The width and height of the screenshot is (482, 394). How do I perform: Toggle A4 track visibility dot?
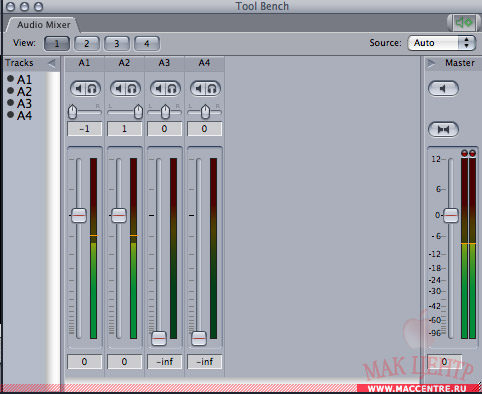click(x=10, y=115)
